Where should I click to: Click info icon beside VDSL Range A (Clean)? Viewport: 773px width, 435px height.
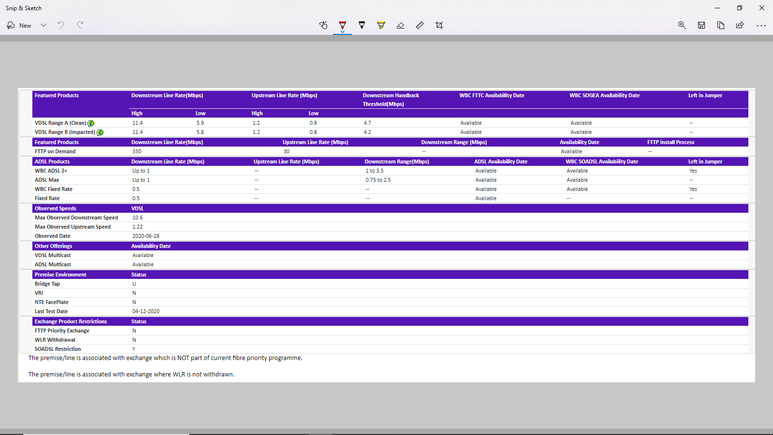tap(92, 123)
